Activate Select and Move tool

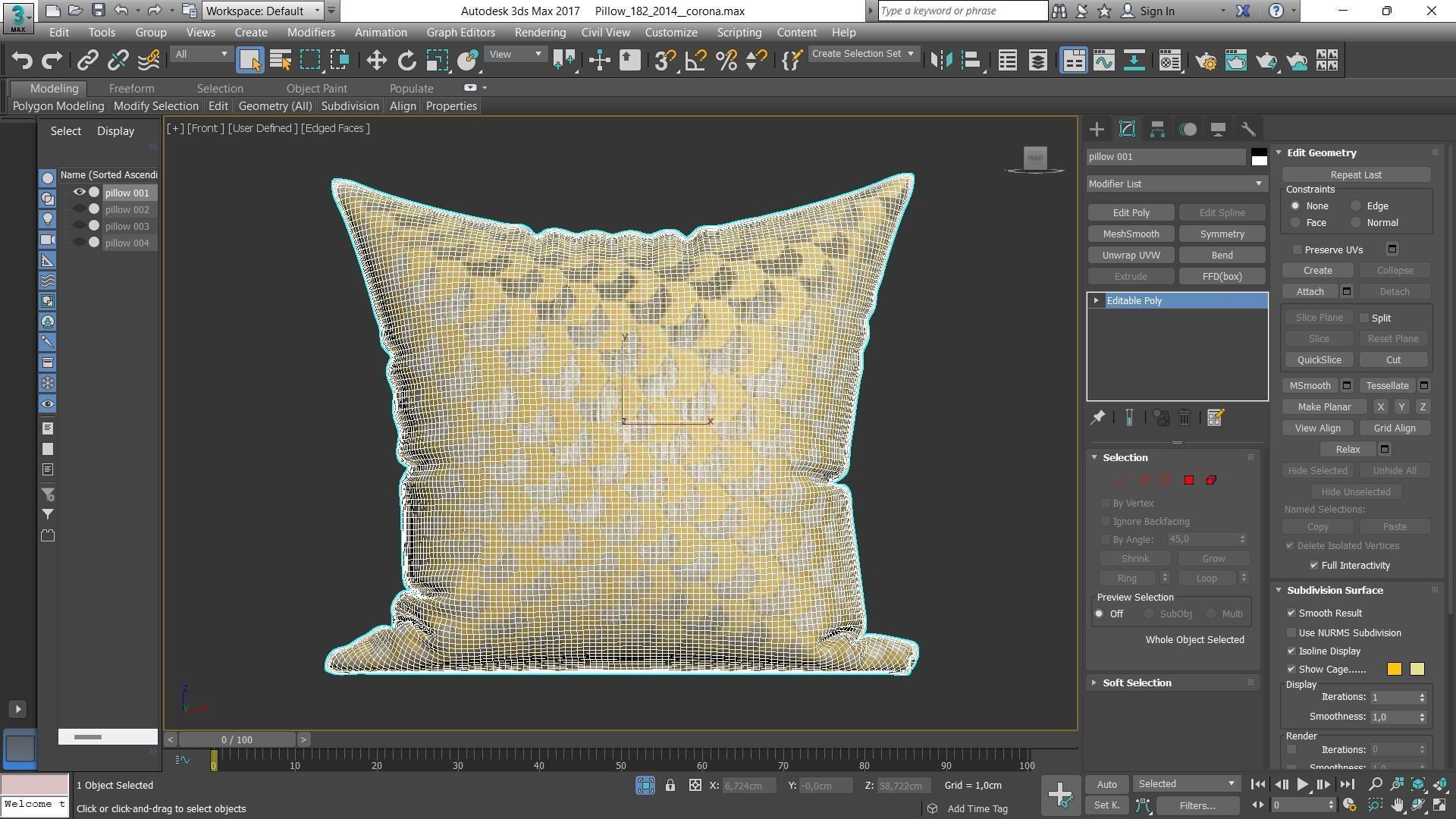pos(377,61)
